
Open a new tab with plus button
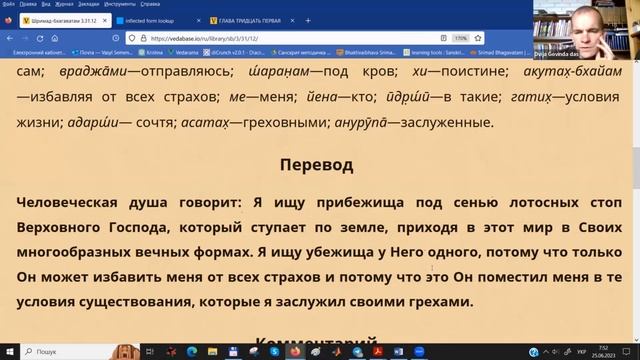[x=308, y=20]
